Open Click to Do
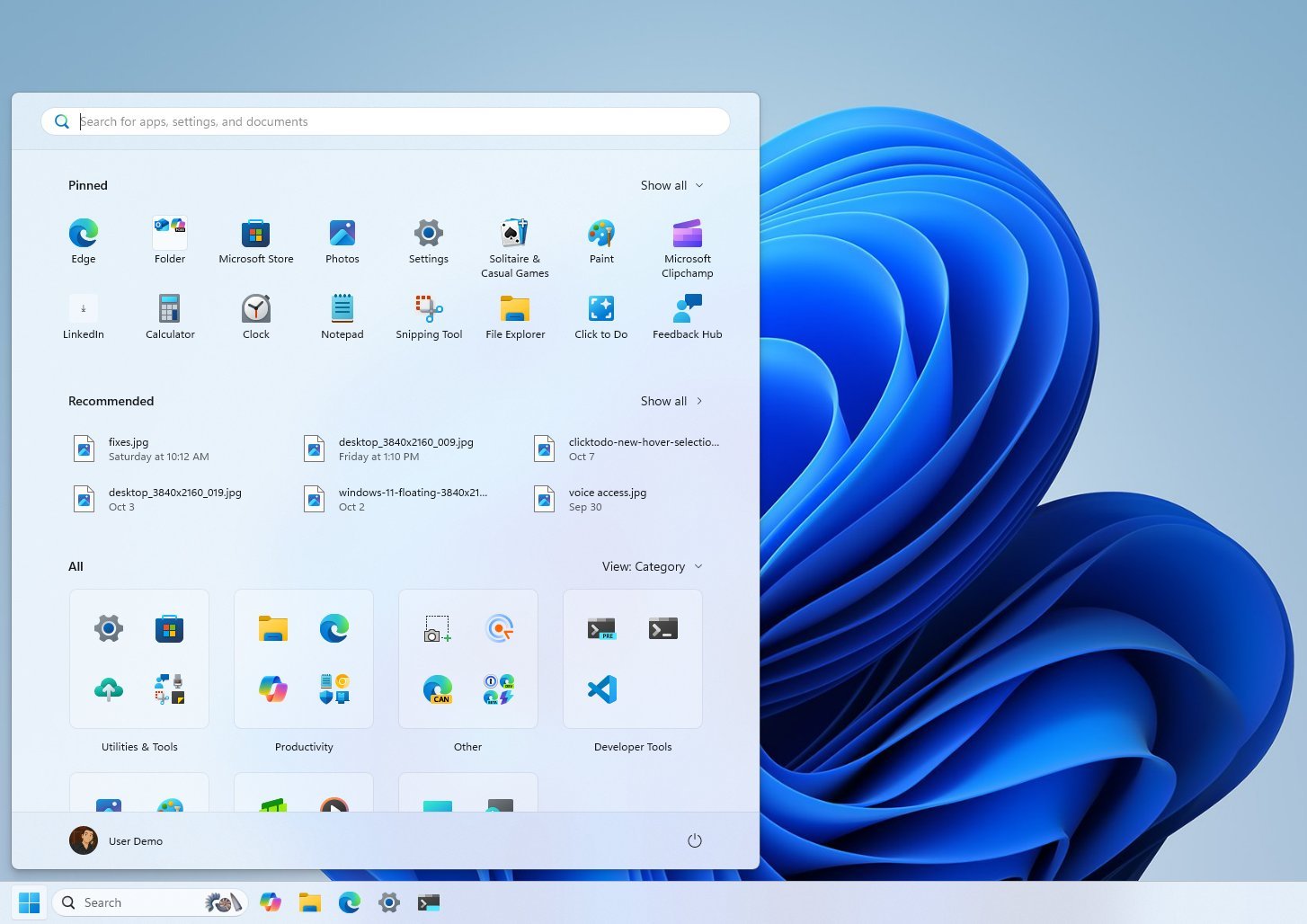The height and width of the screenshot is (924, 1307). (x=600, y=310)
